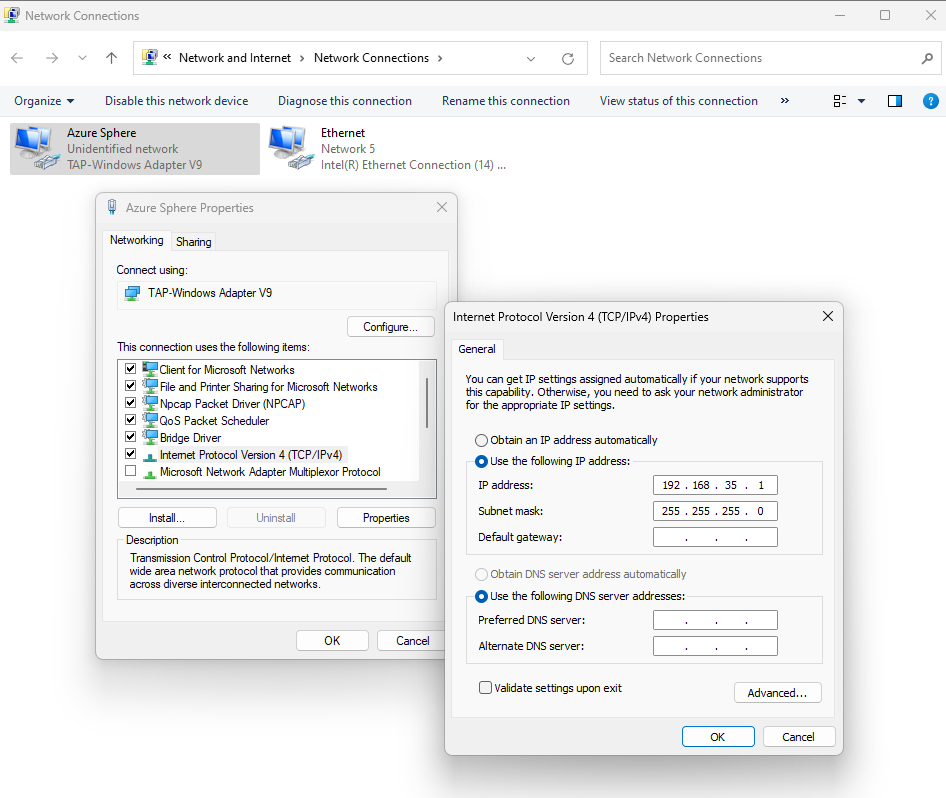Viewport: 946px width, 798px height.
Task: Open recent locations chevron beside forward arrow
Action: point(82,58)
